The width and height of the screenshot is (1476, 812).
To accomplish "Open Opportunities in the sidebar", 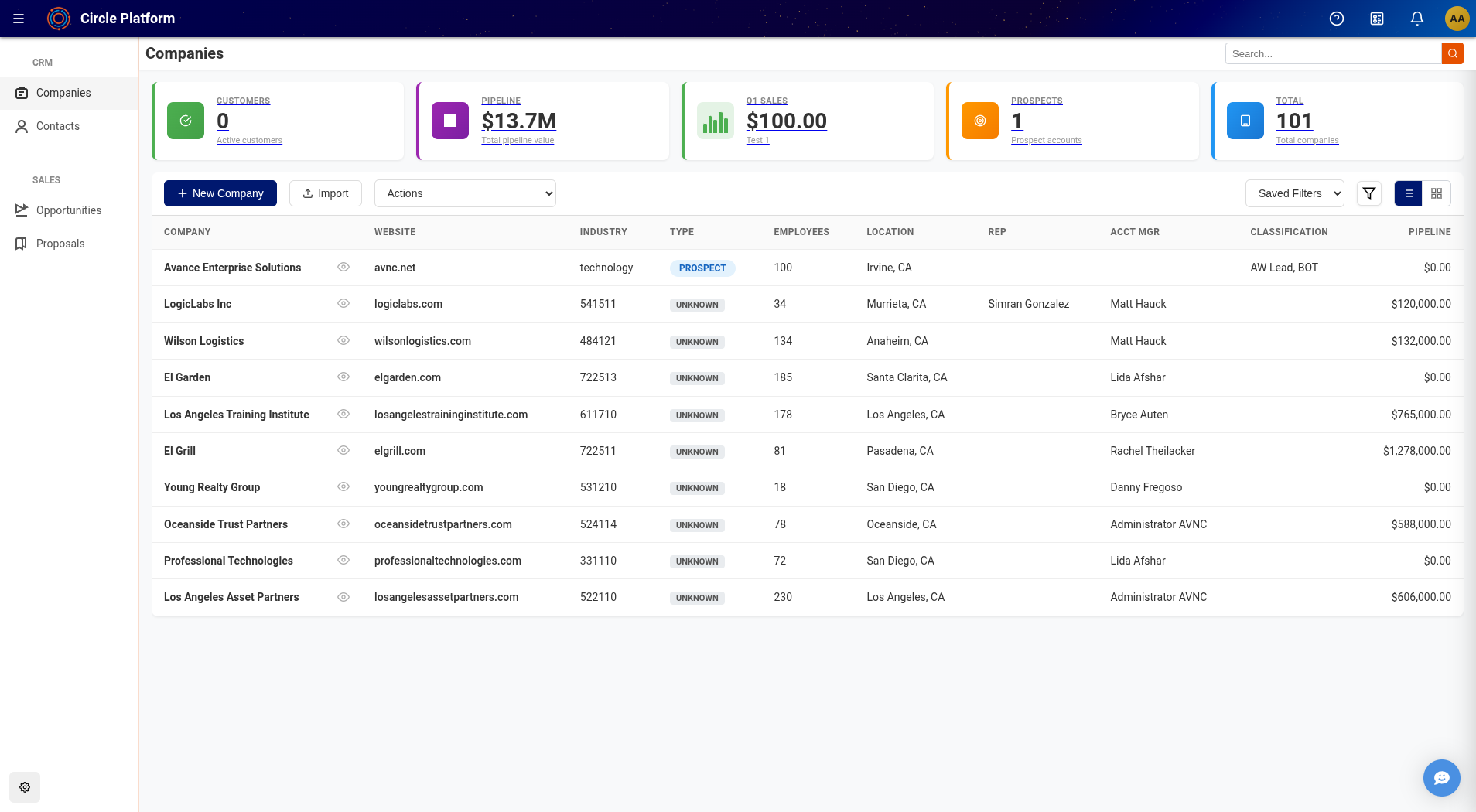I will [x=68, y=210].
